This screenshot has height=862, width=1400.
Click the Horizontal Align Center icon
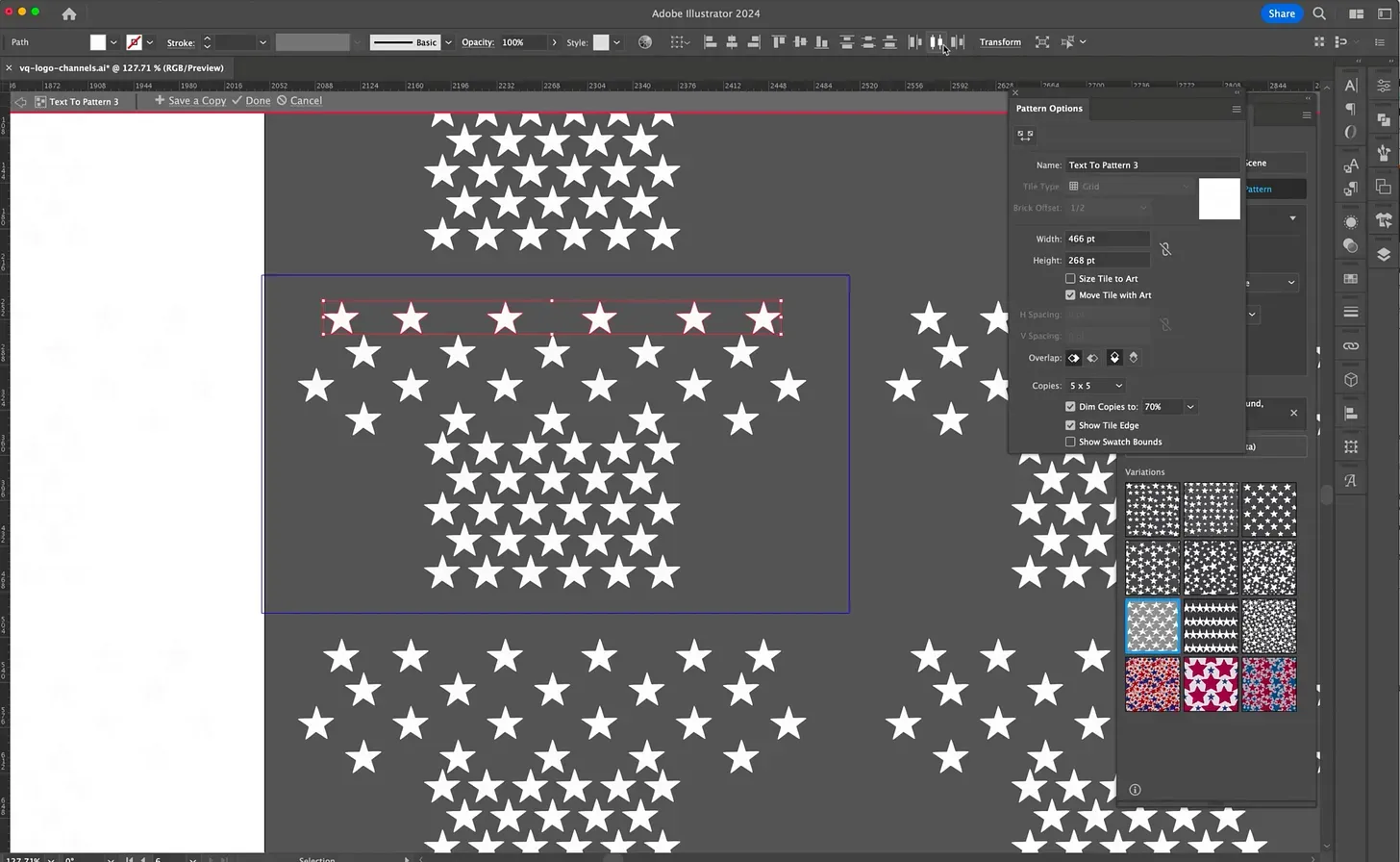click(731, 41)
